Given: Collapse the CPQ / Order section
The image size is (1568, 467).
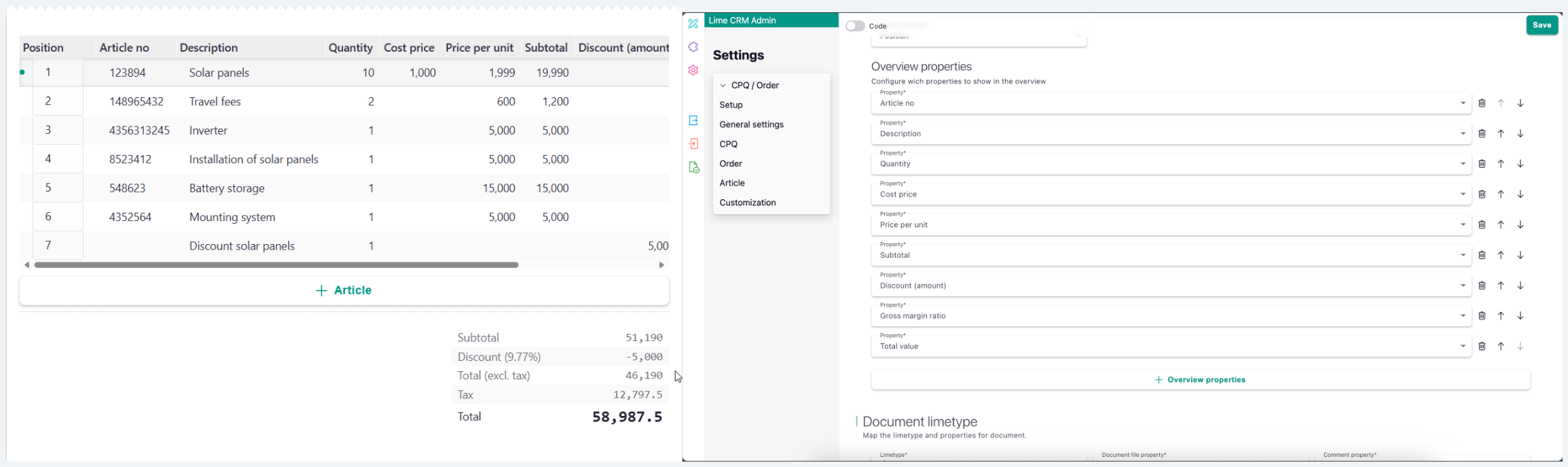Looking at the screenshot, I should coord(723,86).
